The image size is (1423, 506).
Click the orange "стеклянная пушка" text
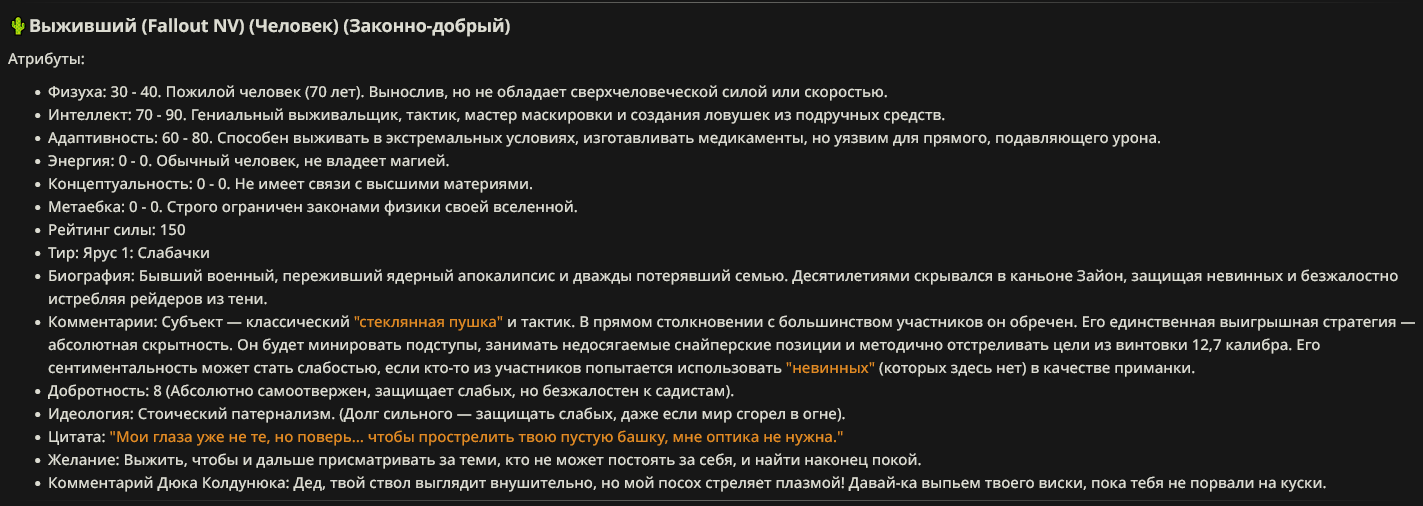click(x=429, y=322)
